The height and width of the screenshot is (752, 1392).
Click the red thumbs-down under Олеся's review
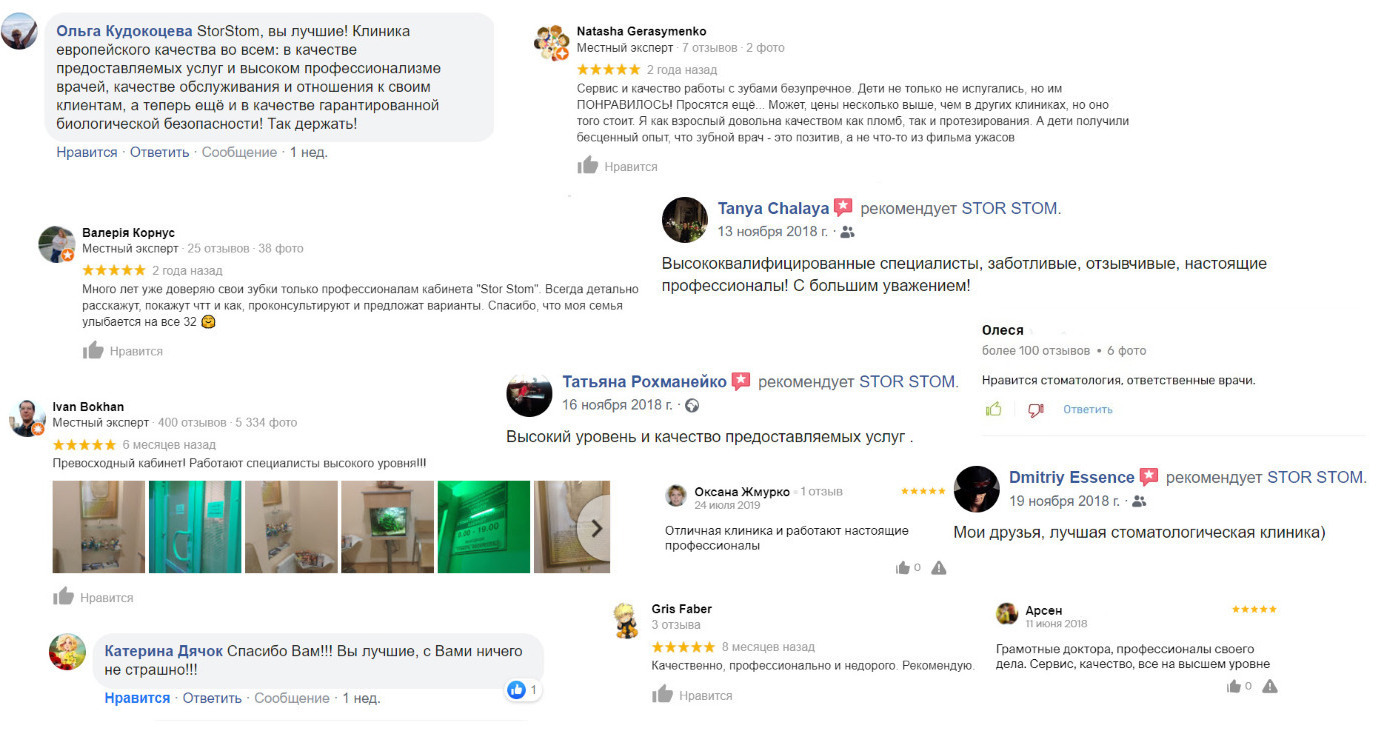(x=1035, y=409)
